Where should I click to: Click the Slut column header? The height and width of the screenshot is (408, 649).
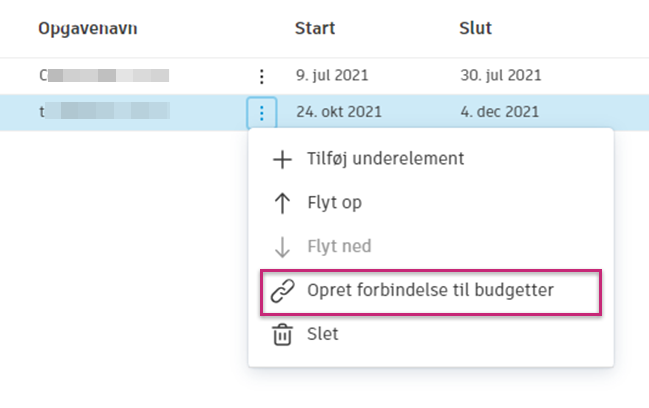tap(474, 28)
